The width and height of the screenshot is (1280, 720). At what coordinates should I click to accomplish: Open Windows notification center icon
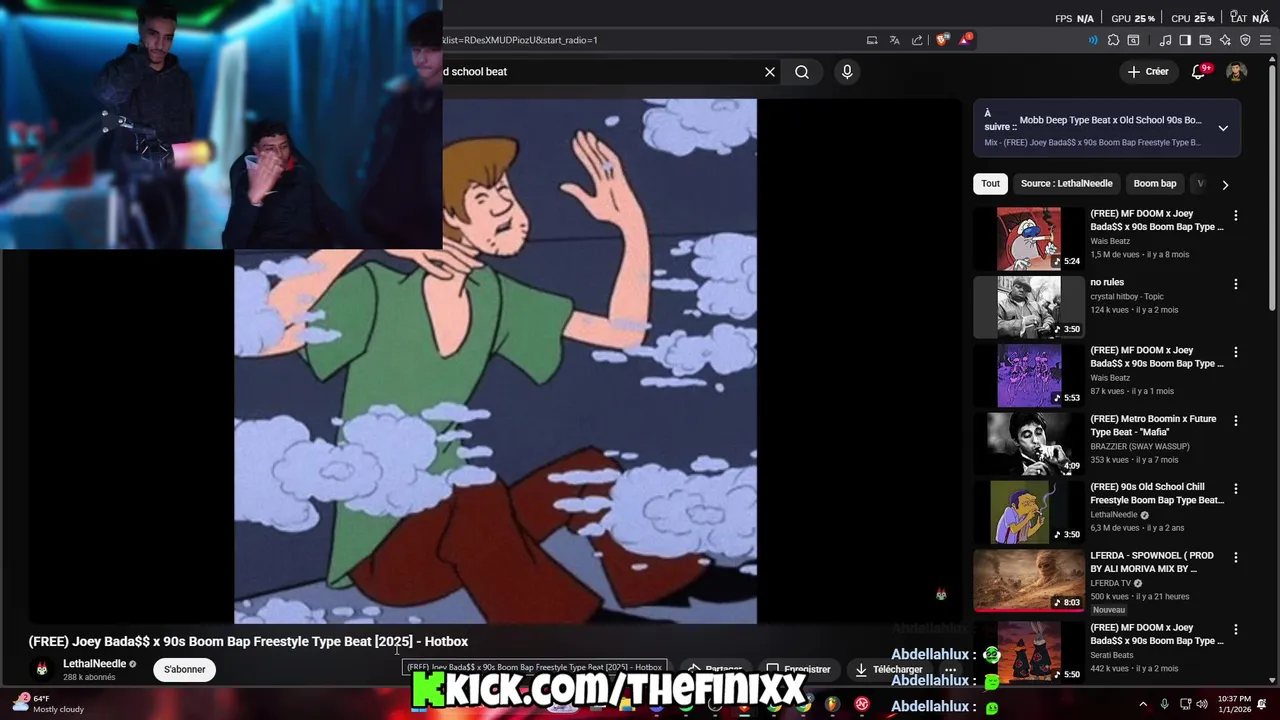tap(1263, 704)
